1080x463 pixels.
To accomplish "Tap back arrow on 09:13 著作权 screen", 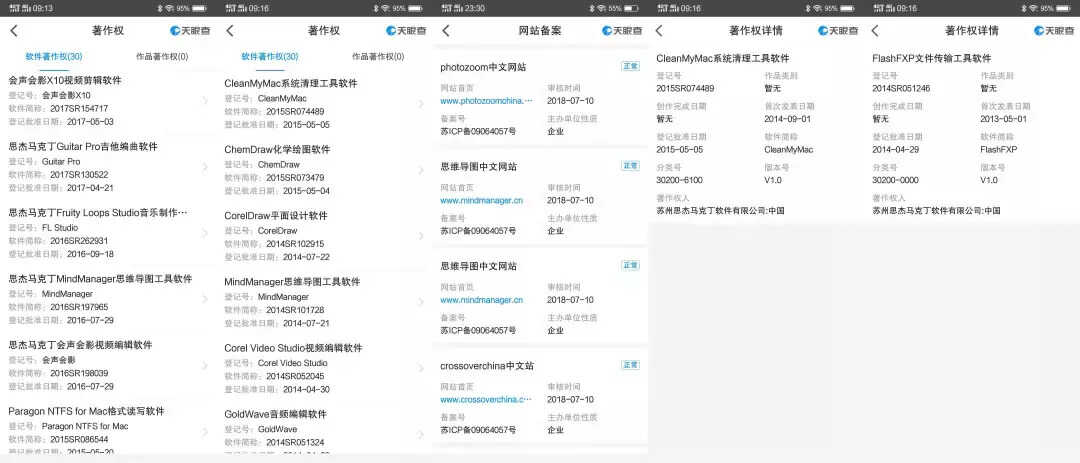I will [14, 31].
